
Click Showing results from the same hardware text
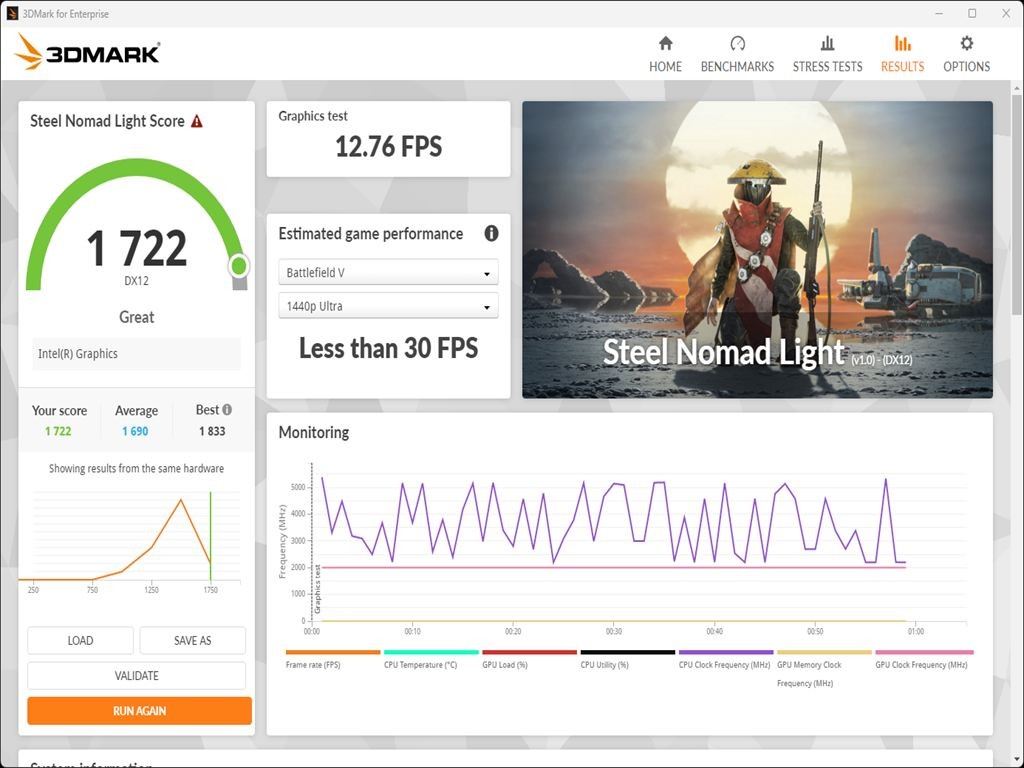coord(136,468)
